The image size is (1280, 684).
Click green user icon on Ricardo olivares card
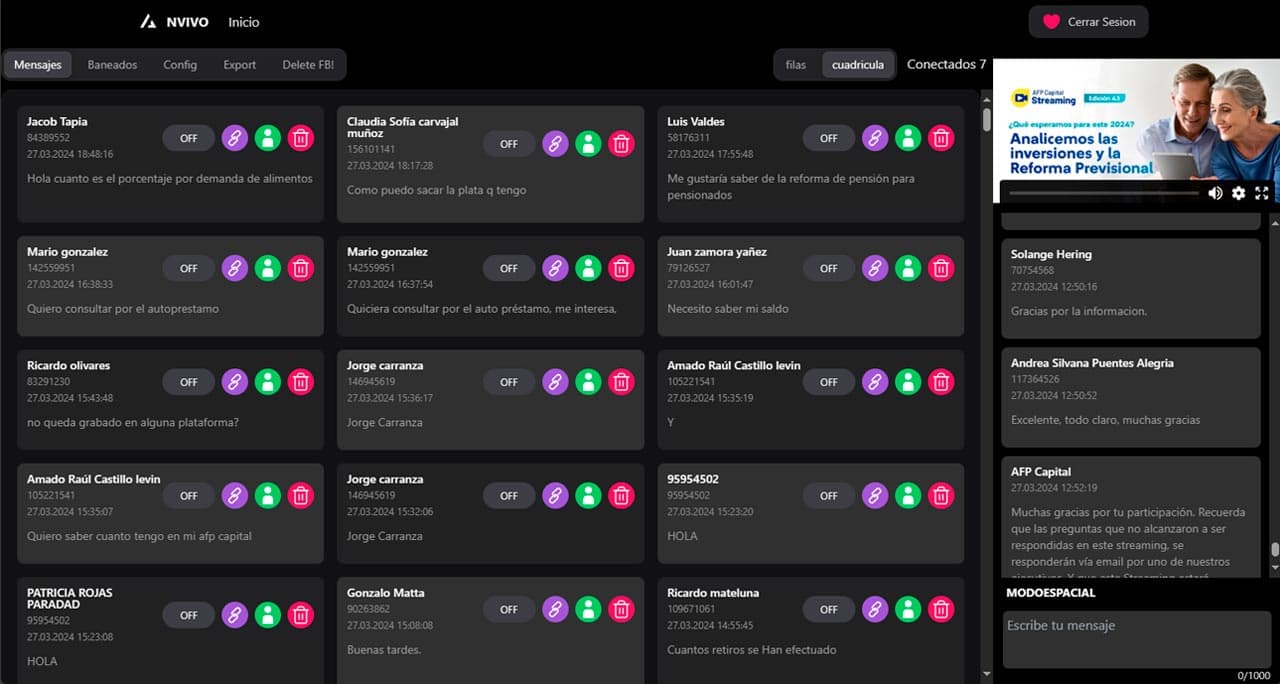tap(267, 382)
